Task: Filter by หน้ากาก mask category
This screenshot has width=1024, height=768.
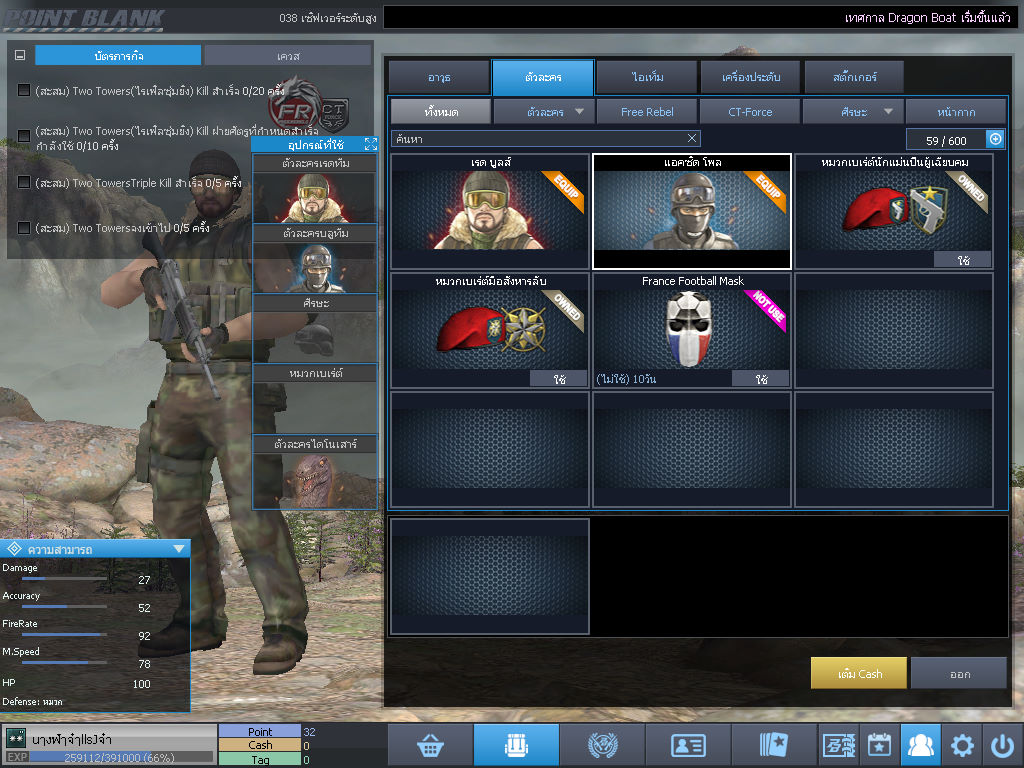Action: pos(956,112)
